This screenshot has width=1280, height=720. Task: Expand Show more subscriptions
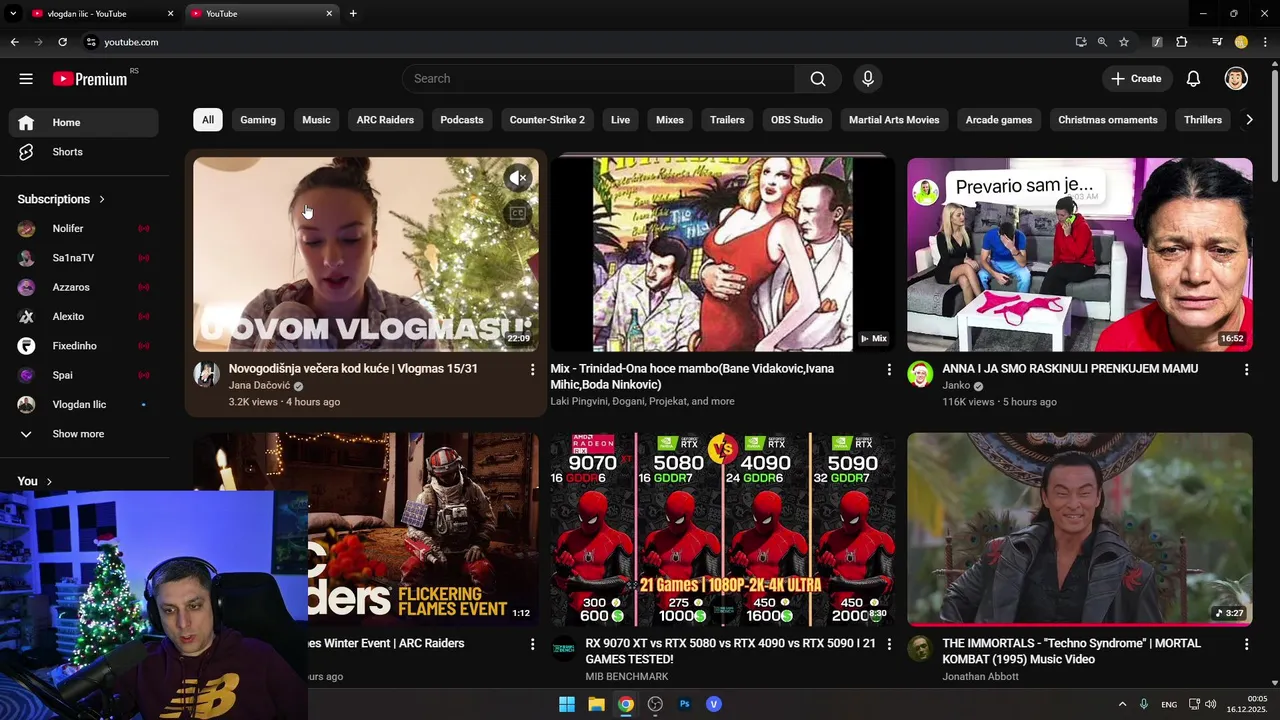click(84, 434)
